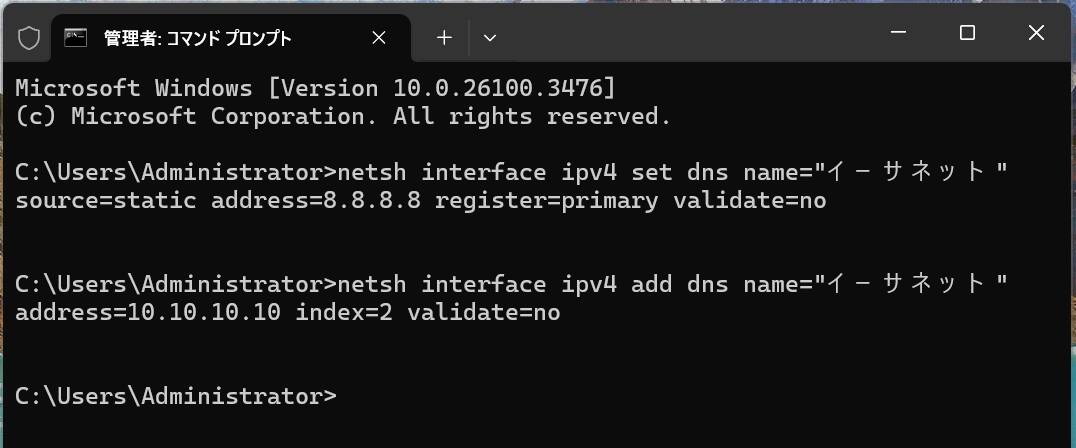Screen dimensions: 1076x448
Task: Click the Command Prompt tab icon
Action: point(75,38)
